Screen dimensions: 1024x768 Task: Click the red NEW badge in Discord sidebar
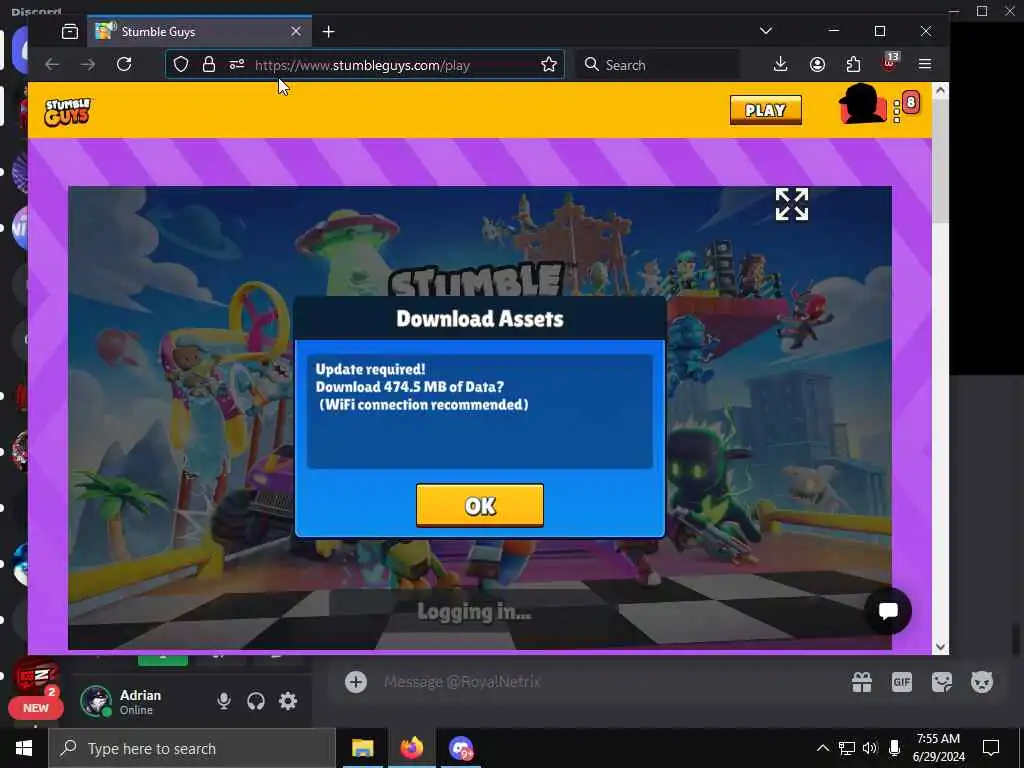pyautogui.click(x=35, y=708)
